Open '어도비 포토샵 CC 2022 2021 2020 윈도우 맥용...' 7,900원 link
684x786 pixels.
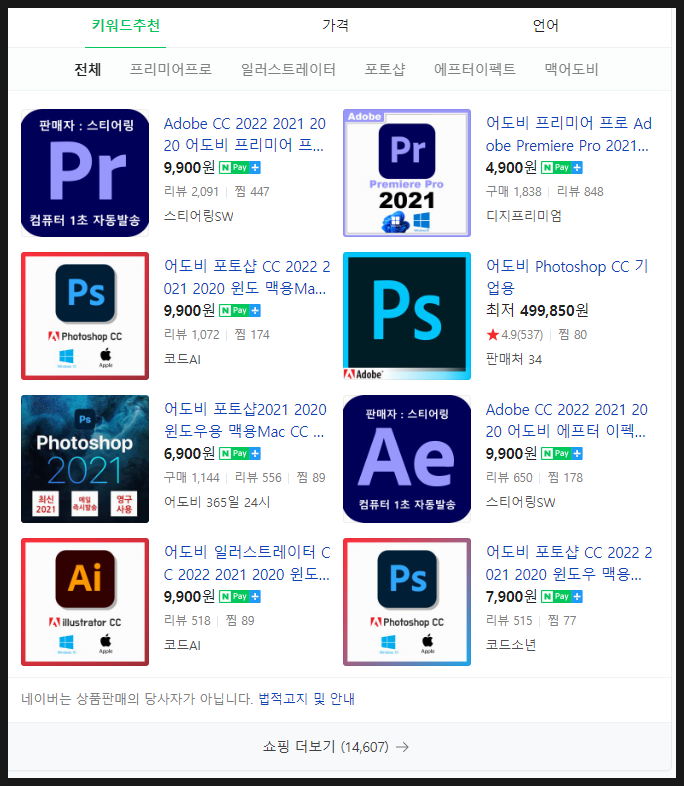pos(569,563)
